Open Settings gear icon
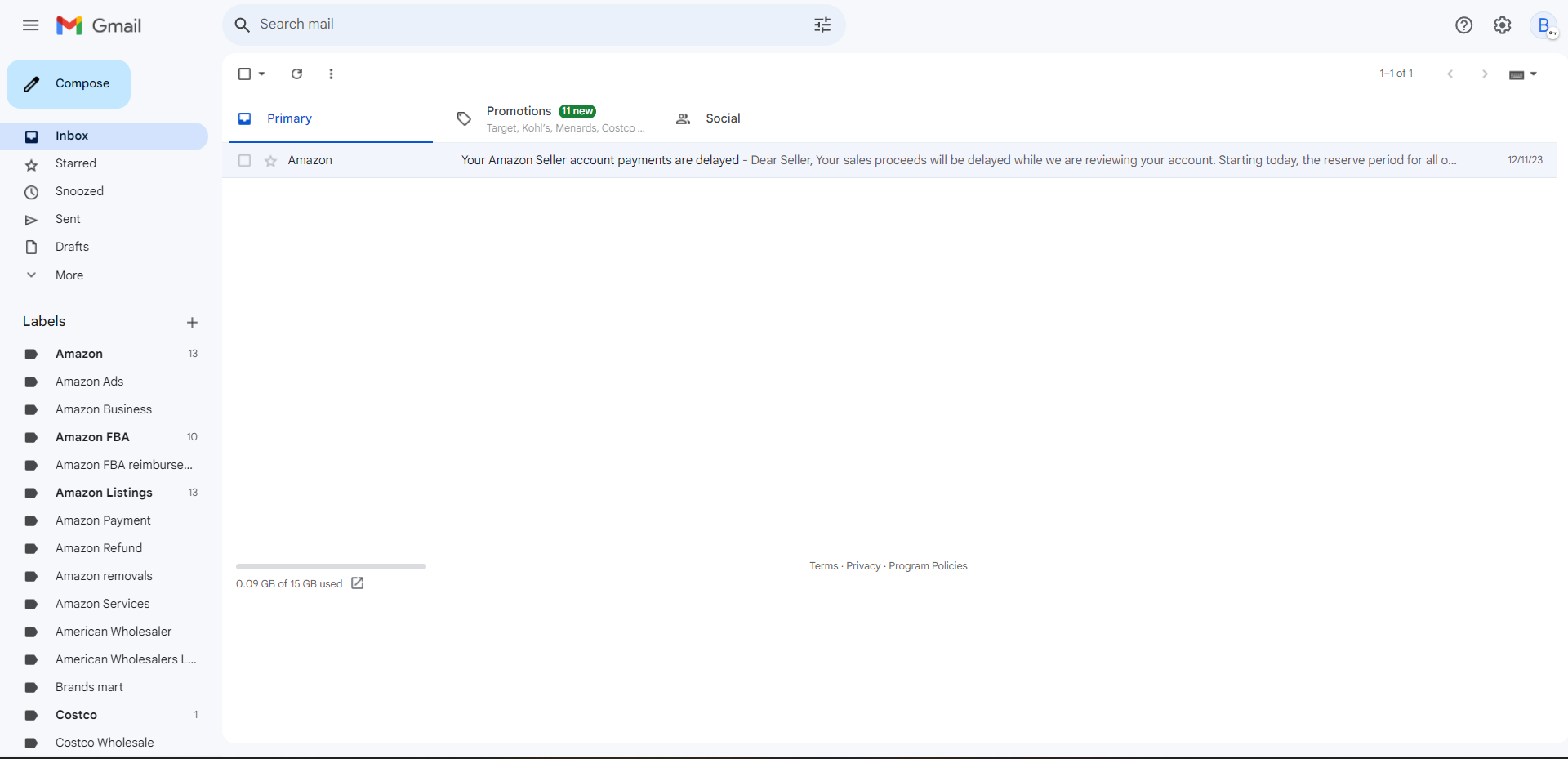Screen dimensions: 1568x759 click(x=1503, y=25)
